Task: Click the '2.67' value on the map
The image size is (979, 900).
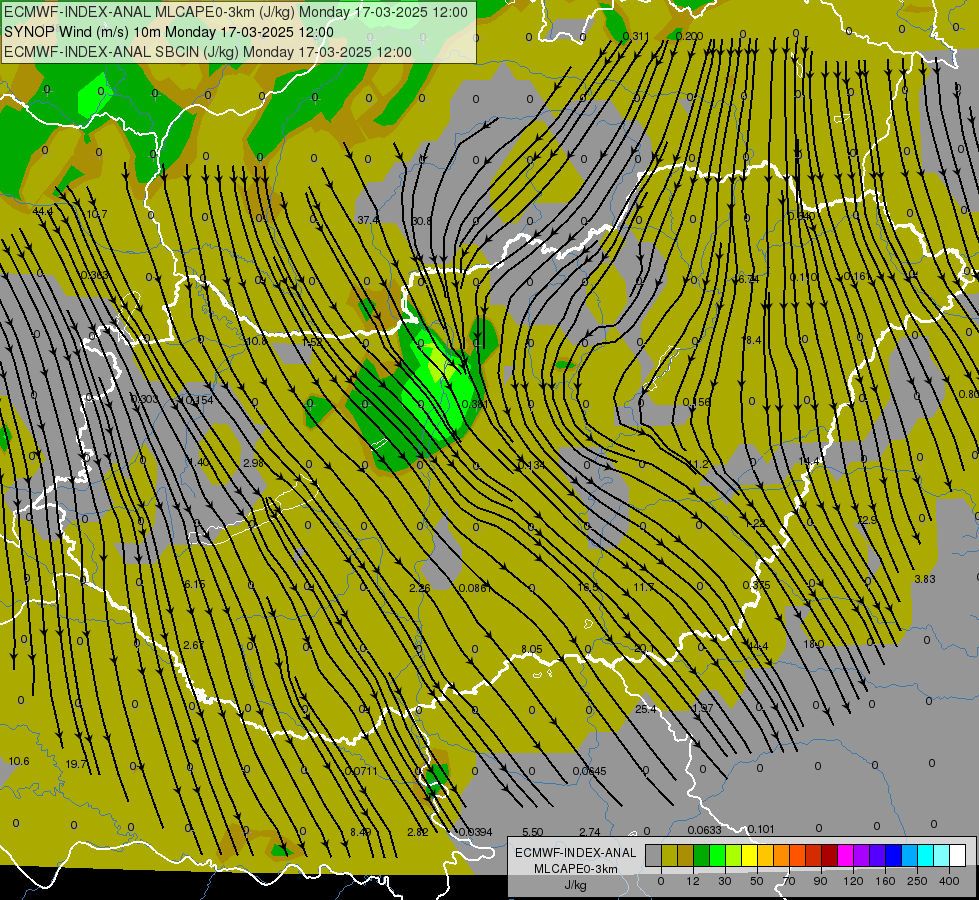Action: coord(194,645)
